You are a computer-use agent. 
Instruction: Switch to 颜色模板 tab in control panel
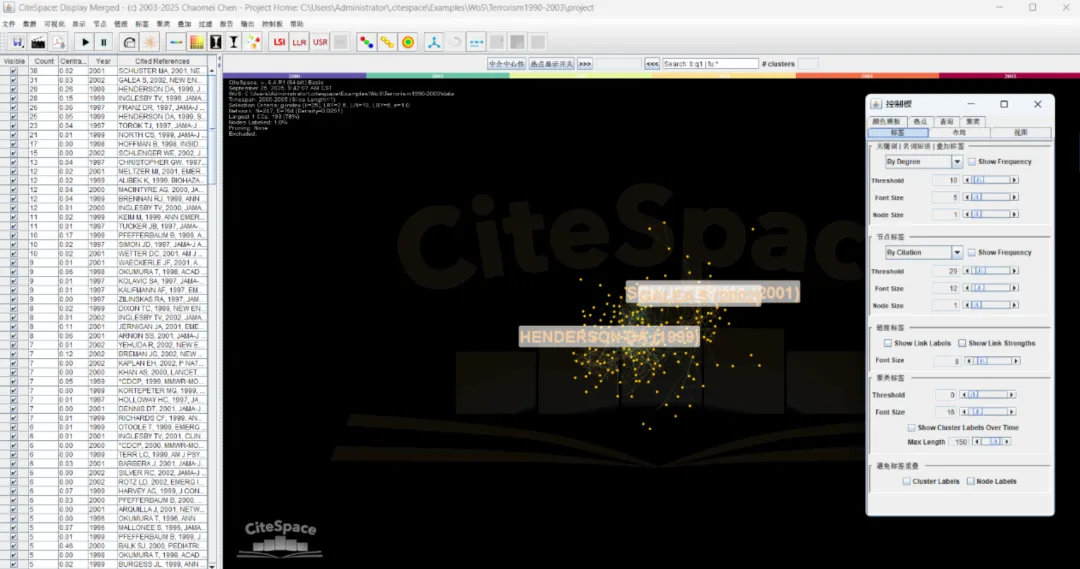[886, 121]
